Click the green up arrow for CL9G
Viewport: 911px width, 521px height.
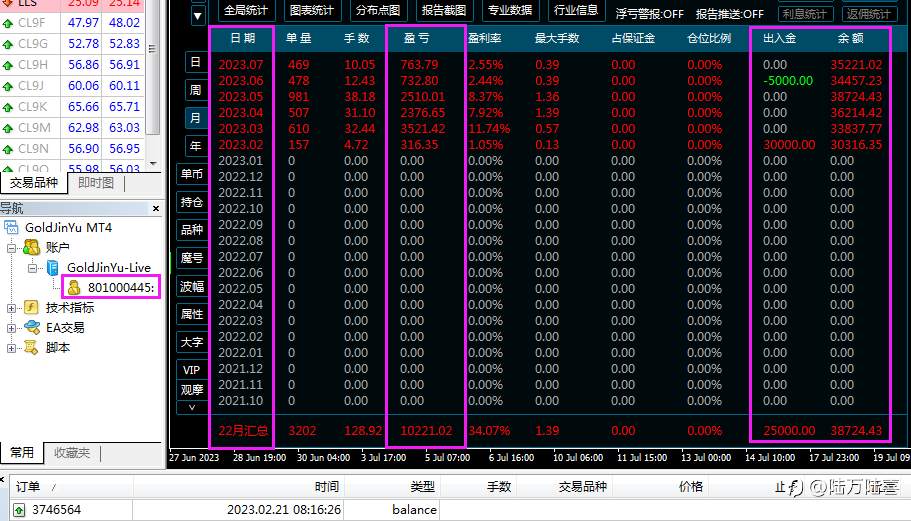[8, 45]
